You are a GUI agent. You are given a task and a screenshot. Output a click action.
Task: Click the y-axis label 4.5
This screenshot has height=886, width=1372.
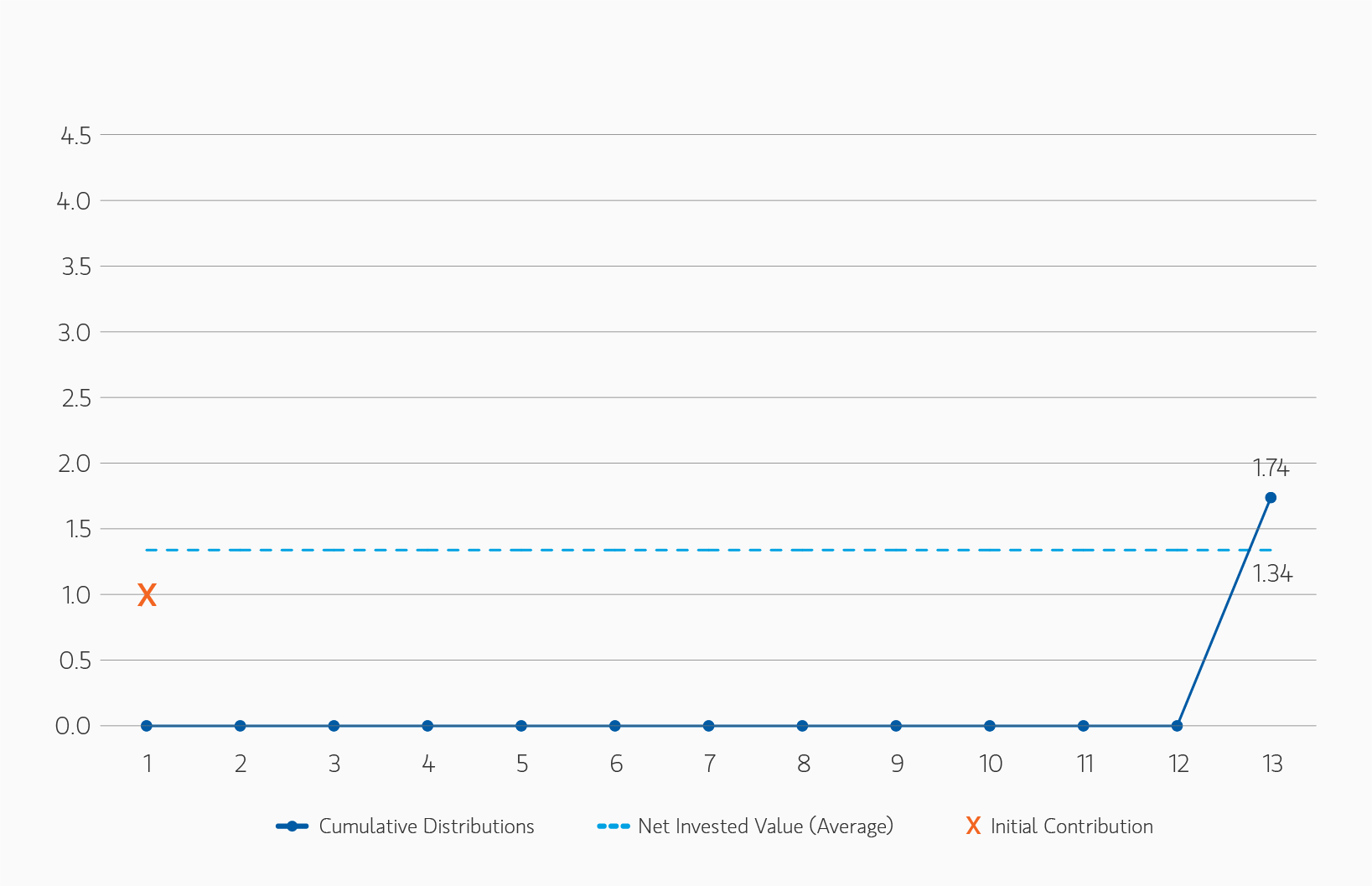point(75,135)
